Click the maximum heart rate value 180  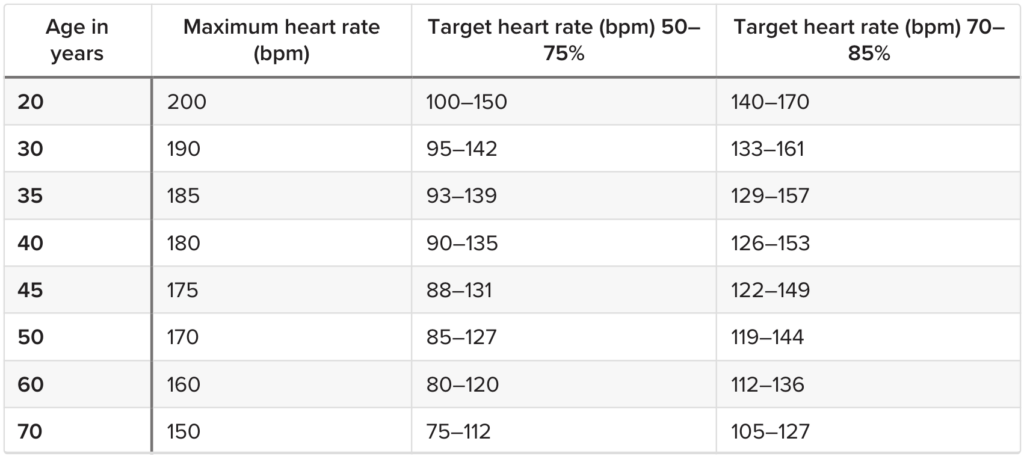point(185,243)
